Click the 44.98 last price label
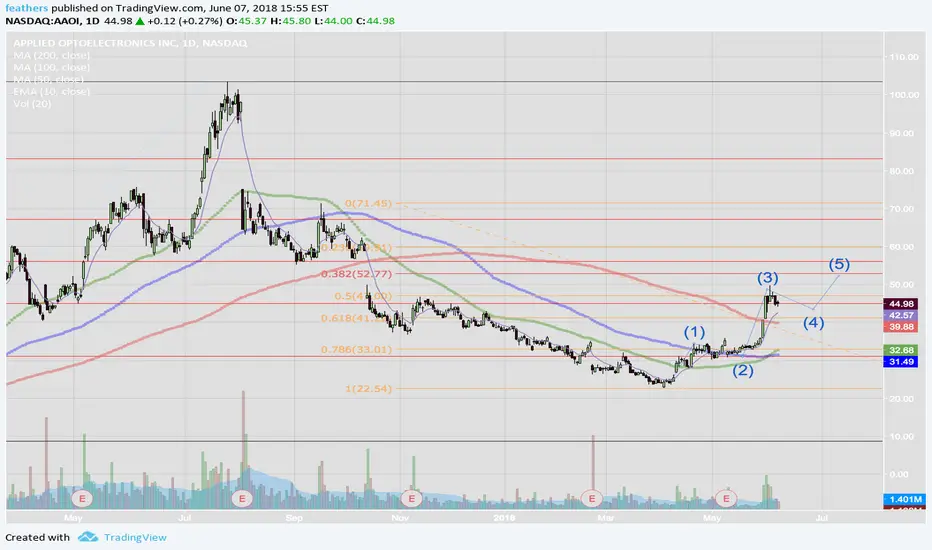The width and height of the screenshot is (932, 550). [901, 304]
